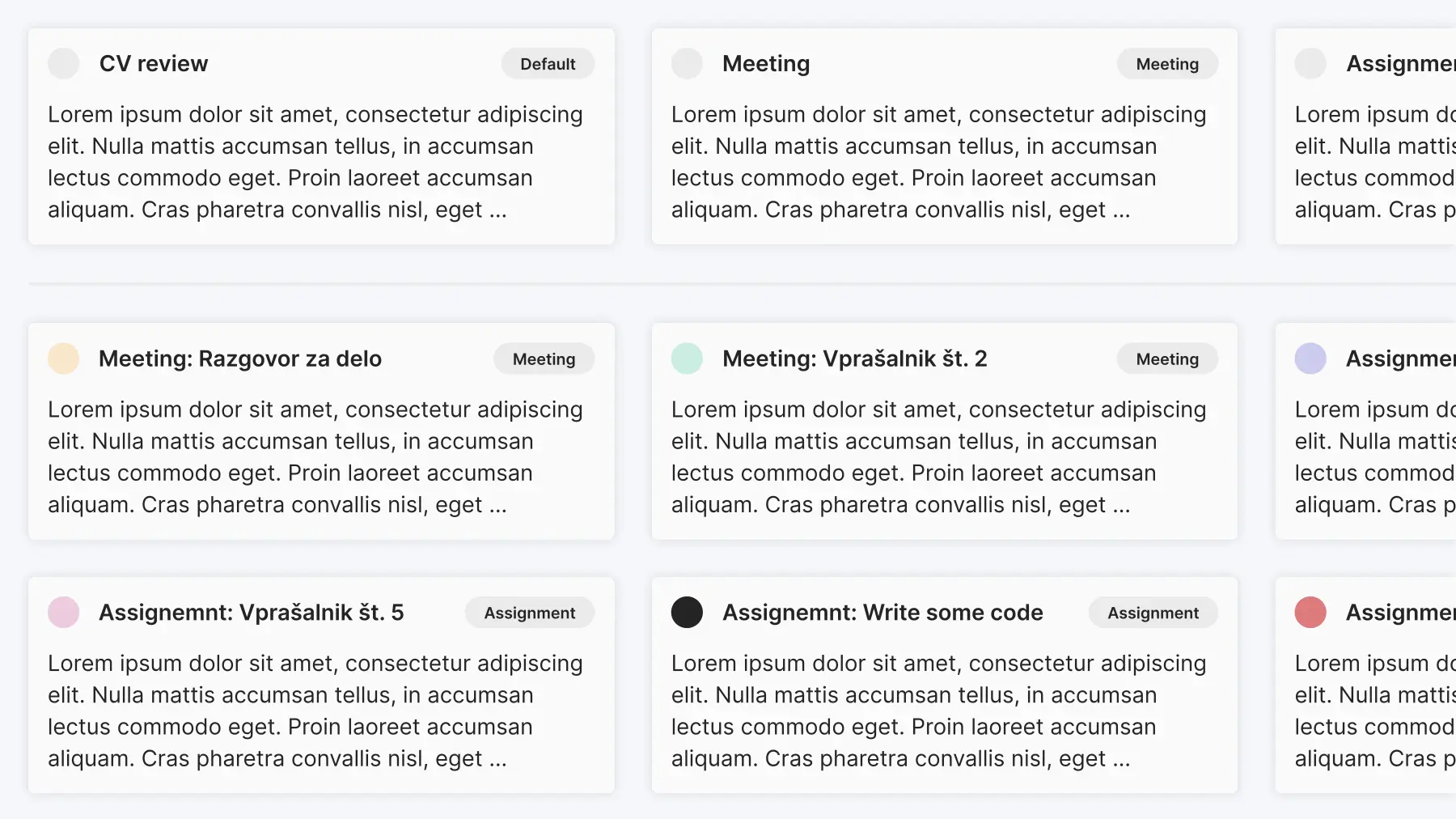The image size is (1456, 819).
Task: Click the lavender circle on the cut-off middle card
Action: tap(1310, 359)
